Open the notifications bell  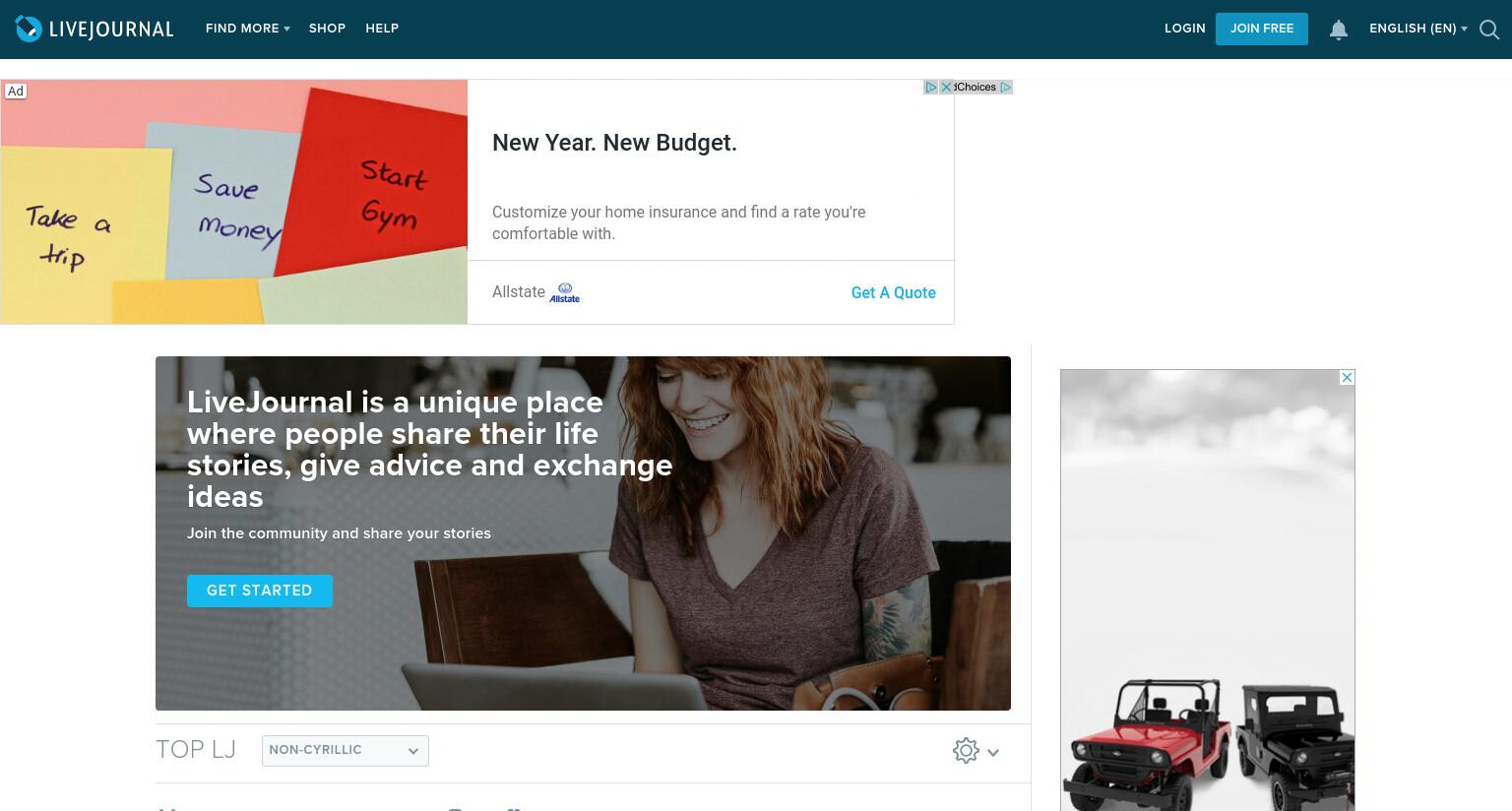1338,30
